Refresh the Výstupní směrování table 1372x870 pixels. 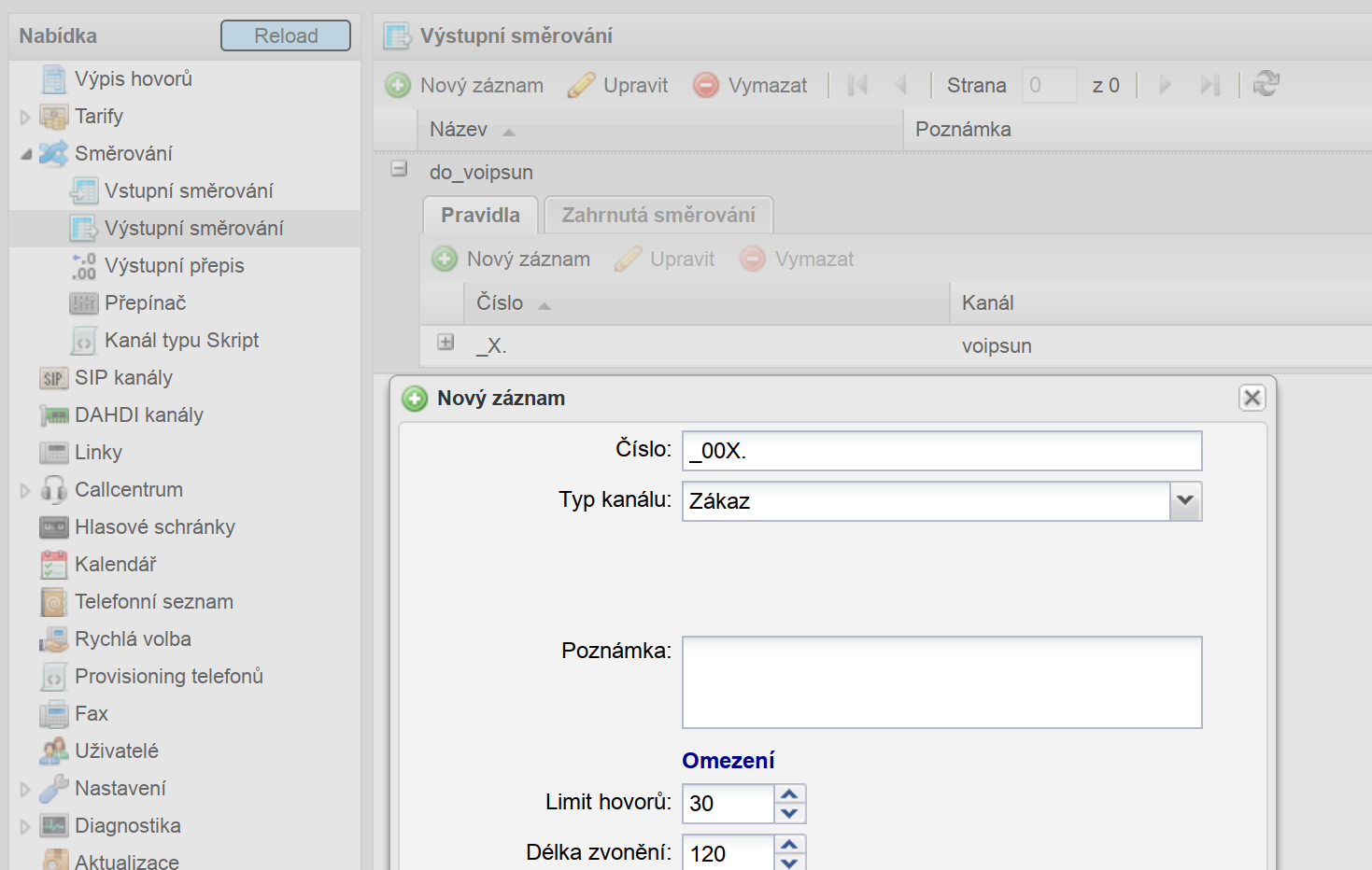click(1266, 84)
